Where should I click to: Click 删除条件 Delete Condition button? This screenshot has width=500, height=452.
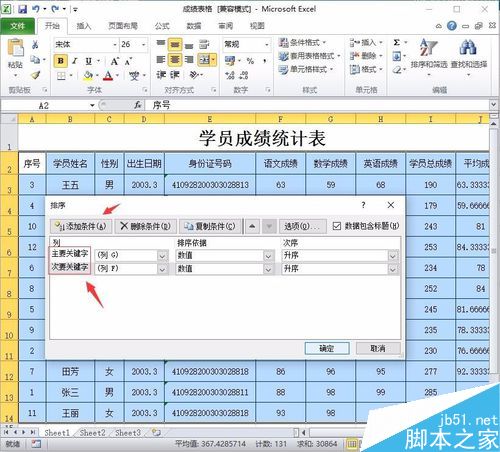pos(145,226)
